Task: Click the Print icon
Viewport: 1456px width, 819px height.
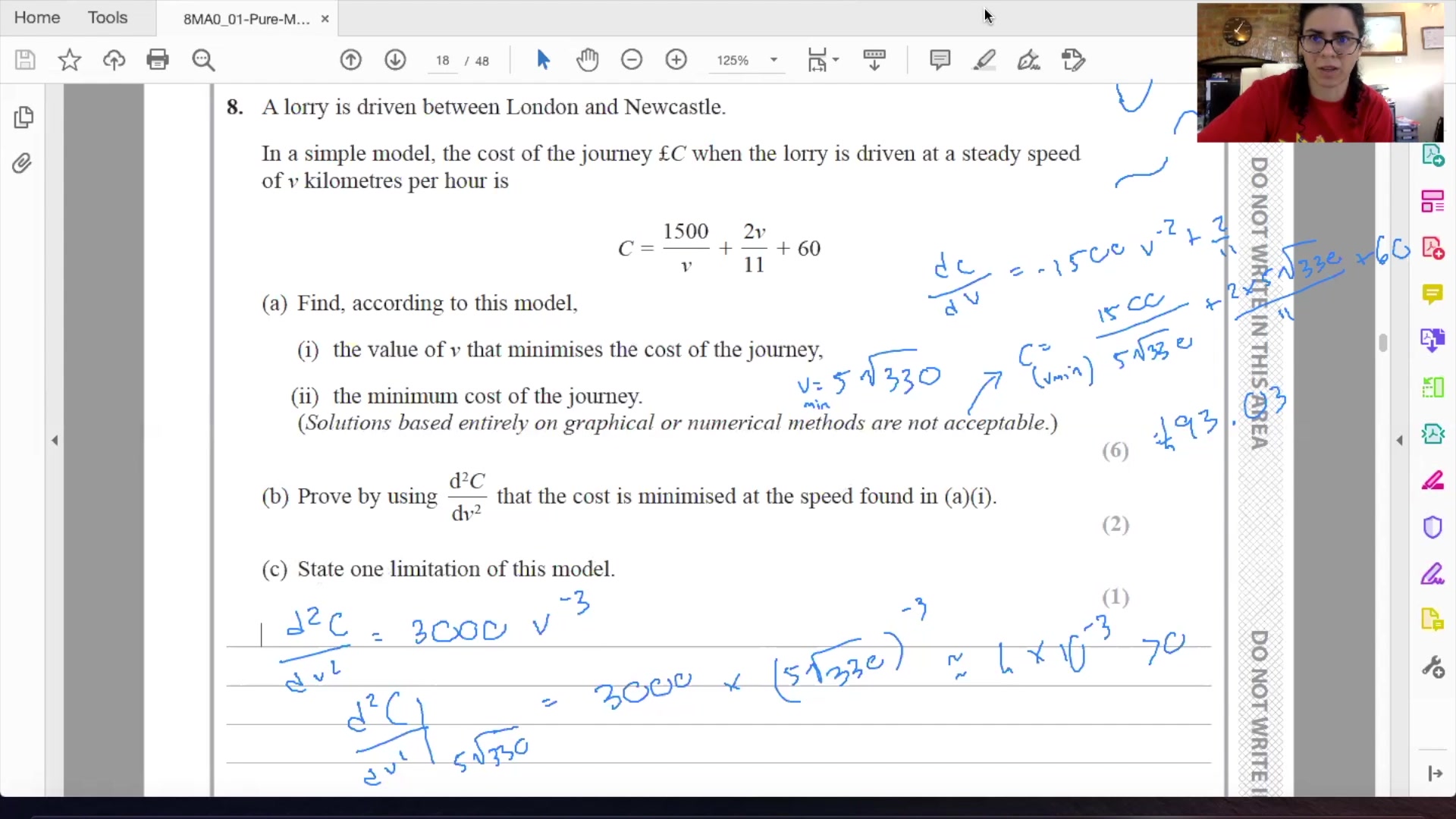Action: [158, 60]
